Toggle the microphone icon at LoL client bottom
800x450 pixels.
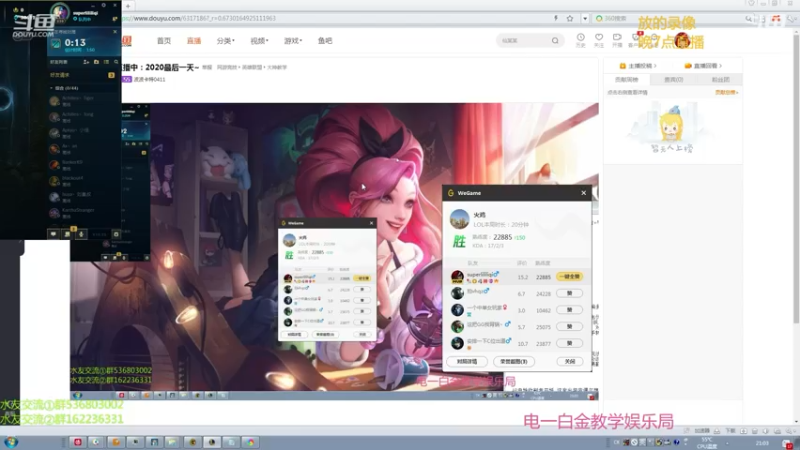81,234
